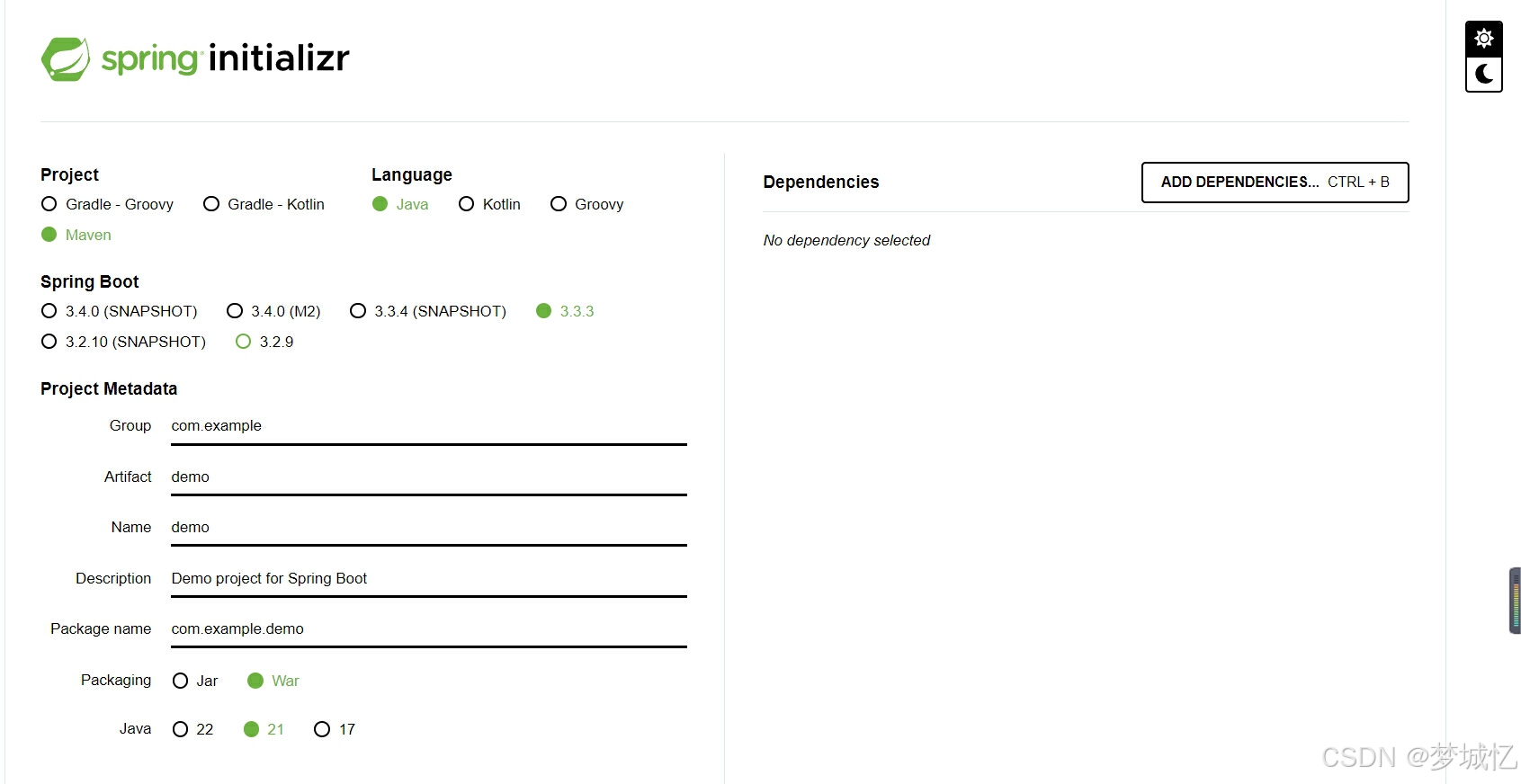Select Spring Boot 3.4.0 (SNAPSHOT)
Viewport: 1521px width, 784px height.
coord(119,311)
